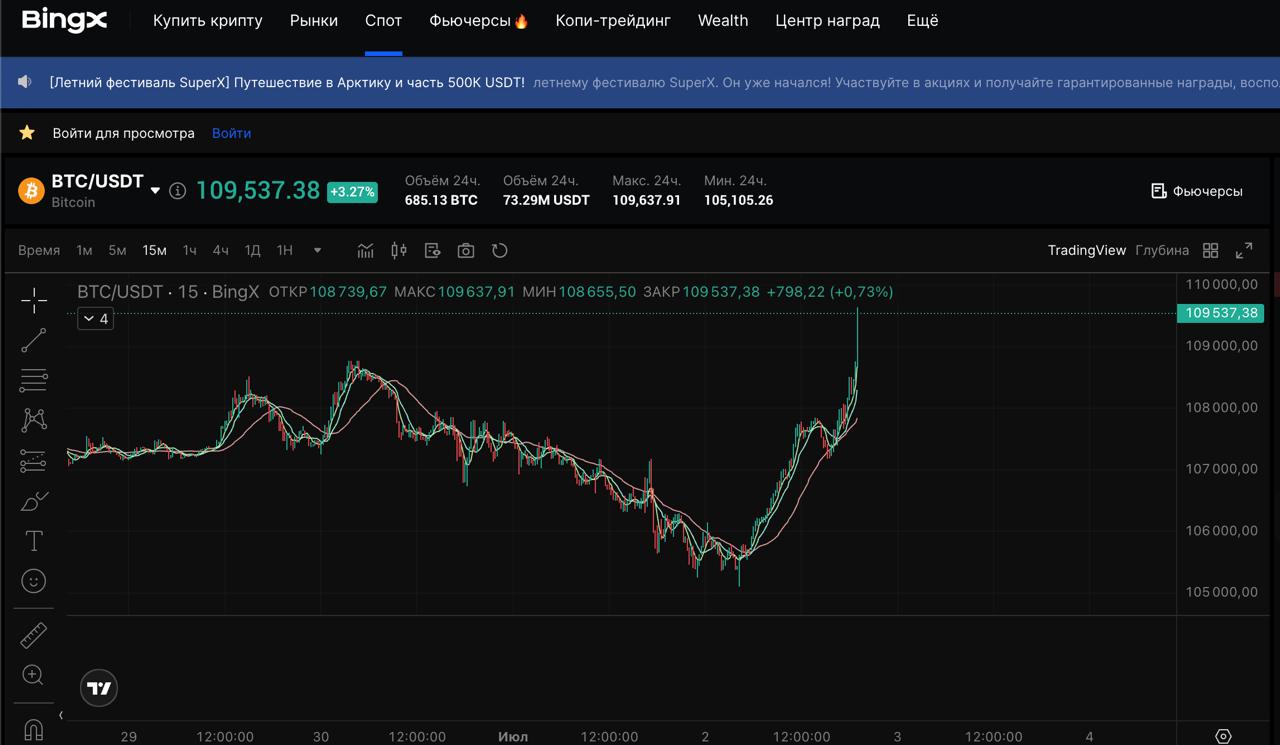Toggle the magnet mode tool
Screen dimensions: 1280x745
[x=33, y=730]
